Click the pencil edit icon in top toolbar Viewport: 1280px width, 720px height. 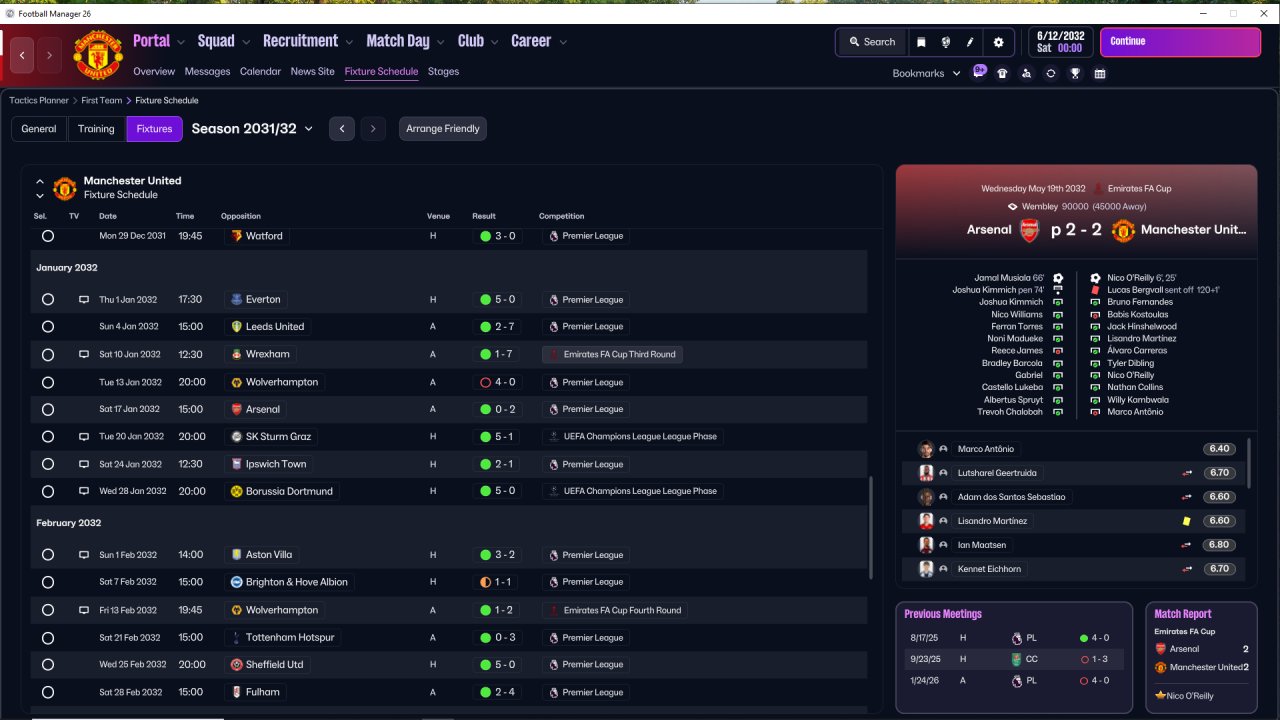click(970, 42)
